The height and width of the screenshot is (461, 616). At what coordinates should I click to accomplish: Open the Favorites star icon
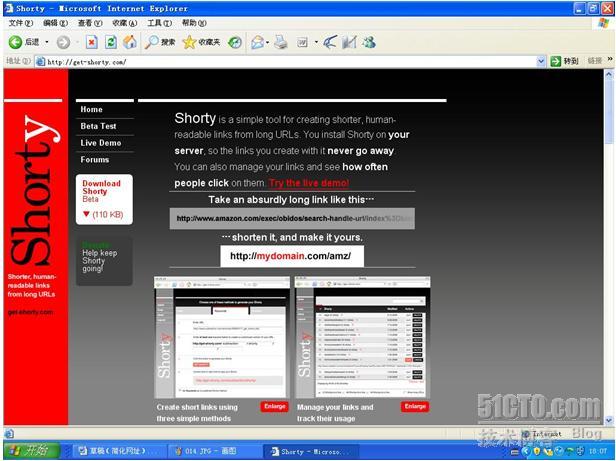[189, 42]
